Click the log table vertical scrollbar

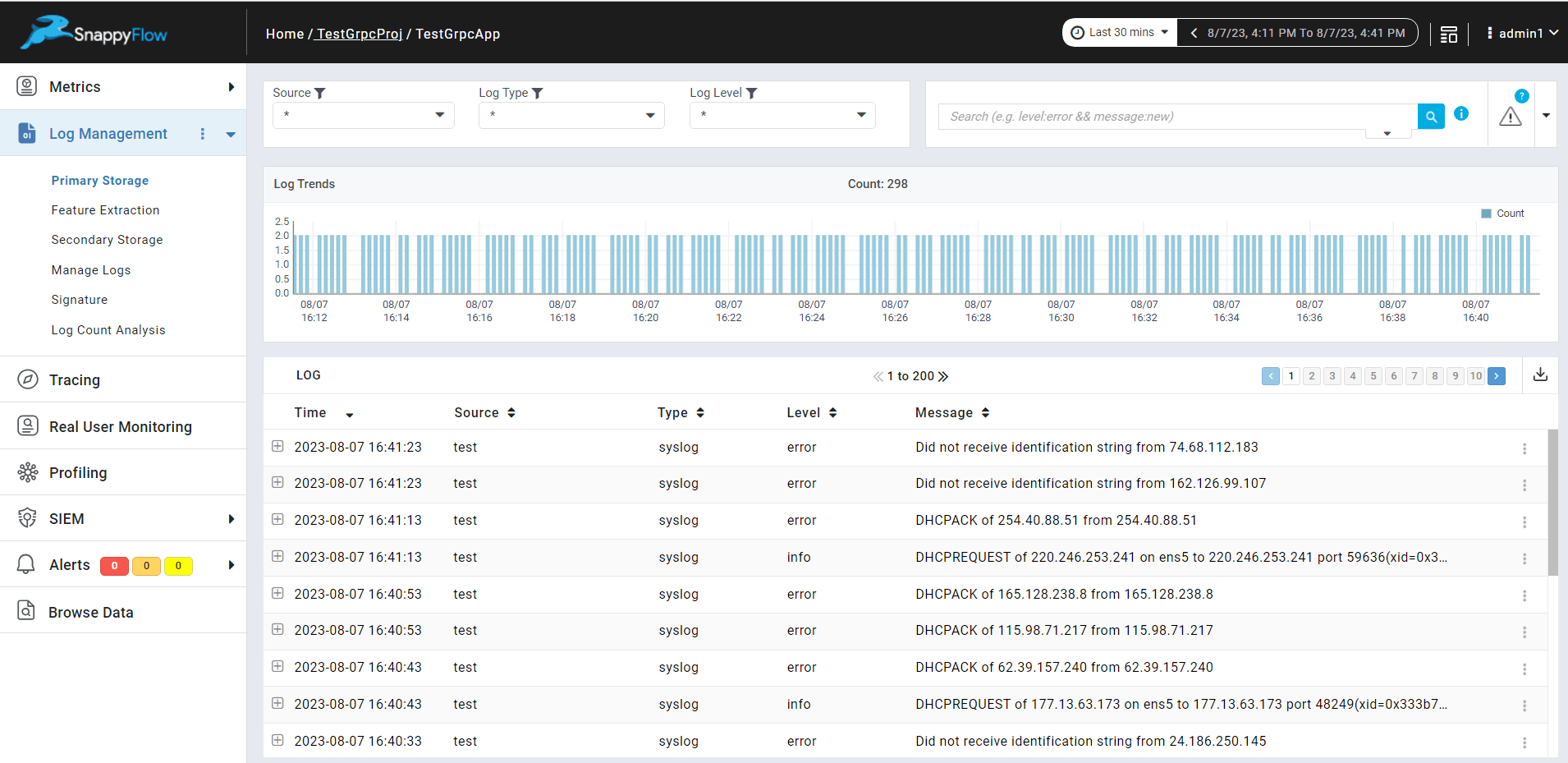[1552, 501]
